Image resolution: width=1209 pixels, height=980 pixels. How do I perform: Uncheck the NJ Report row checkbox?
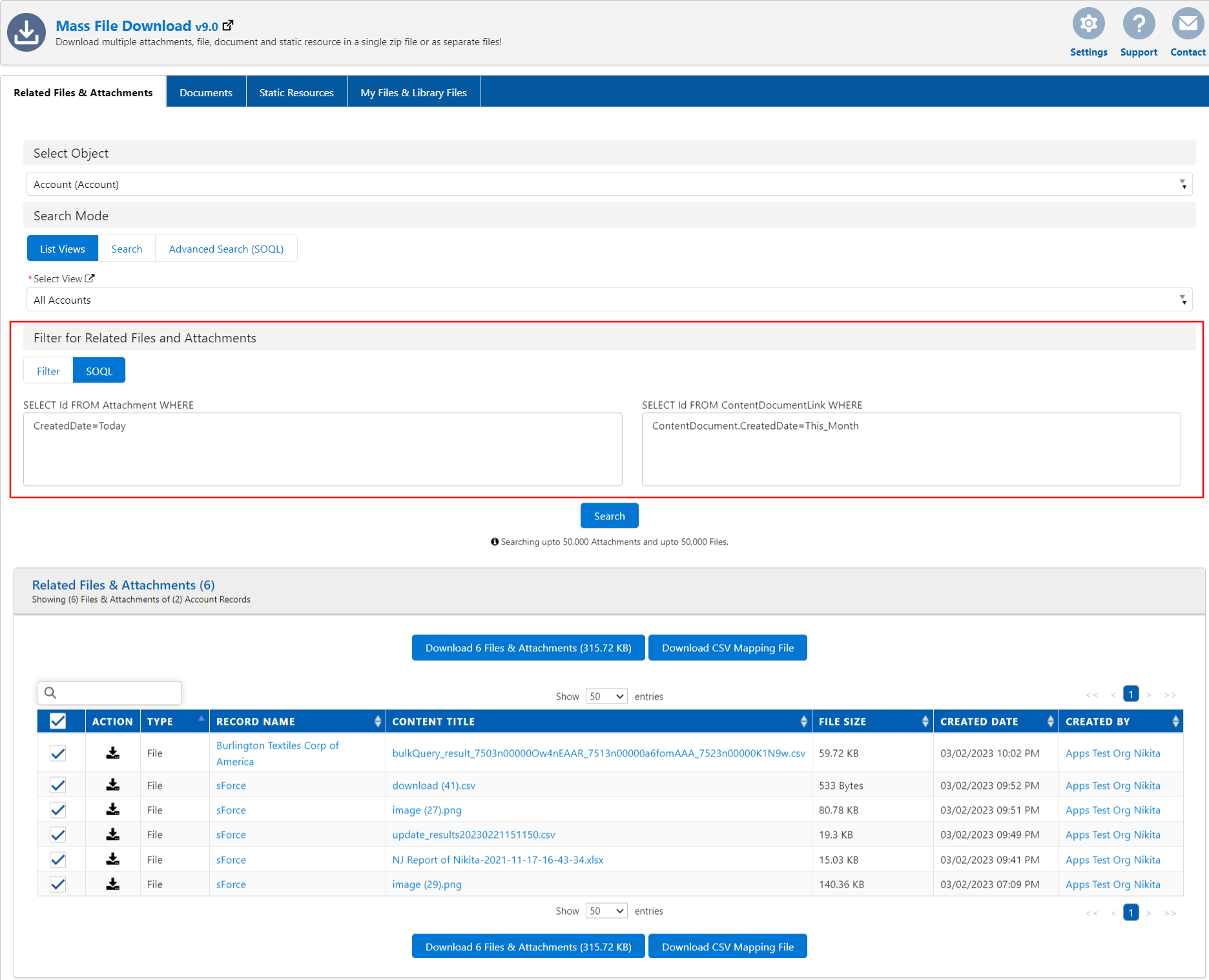click(x=57, y=859)
